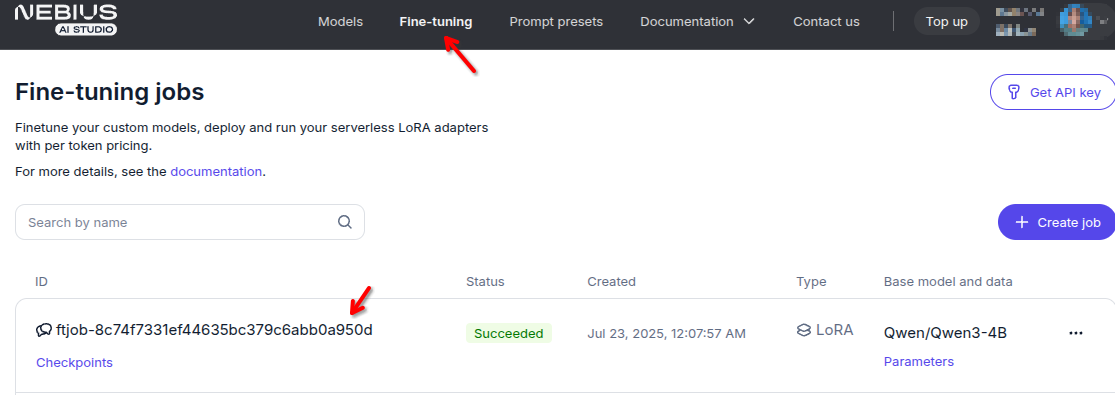This screenshot has width=1115, height=395.
Task: Select the Fine-tuning tab
Action: (436, 21)
